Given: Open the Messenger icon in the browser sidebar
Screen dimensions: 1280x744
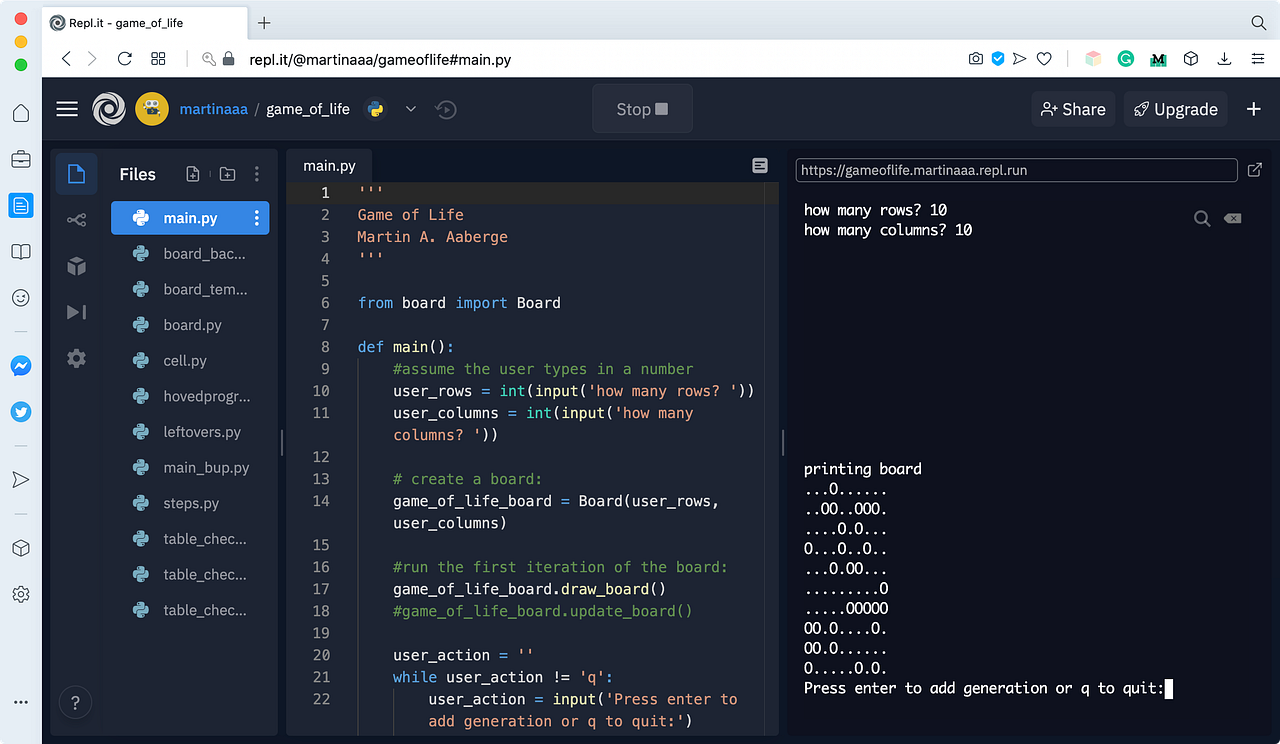Looking at the screenshot, I should click(20, 365).
